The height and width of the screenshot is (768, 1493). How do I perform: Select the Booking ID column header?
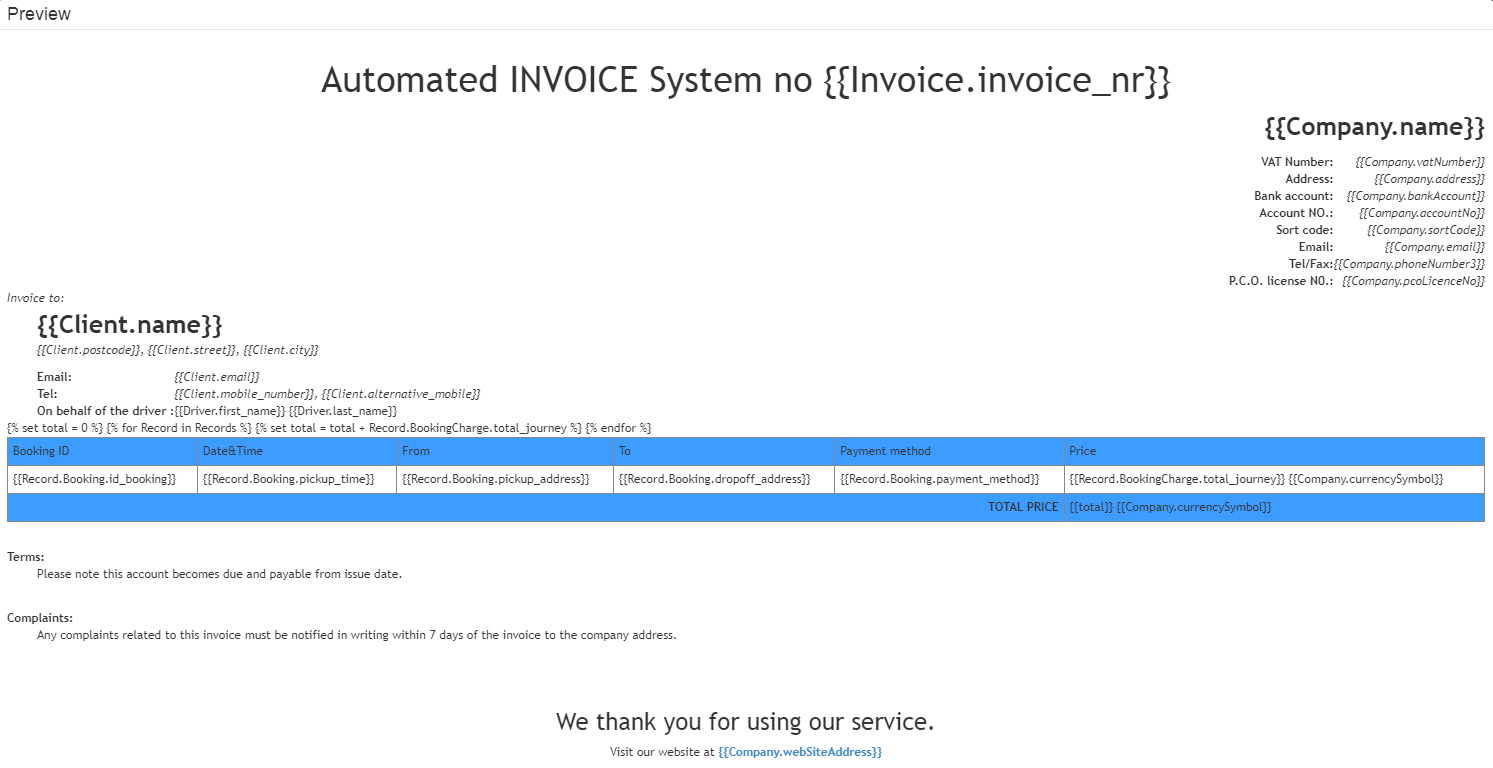click(40, 451)
